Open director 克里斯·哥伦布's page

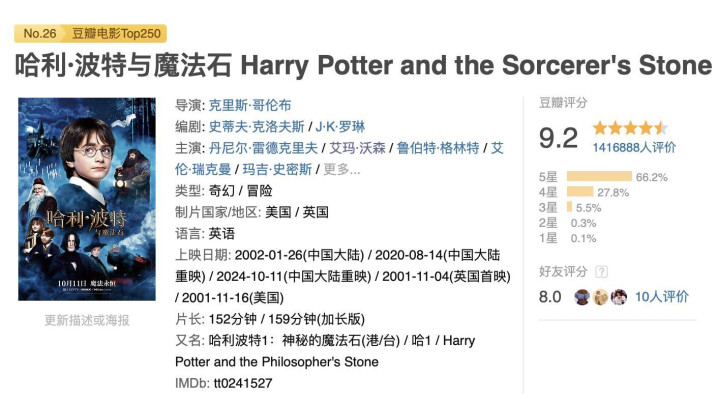[249, 105]
